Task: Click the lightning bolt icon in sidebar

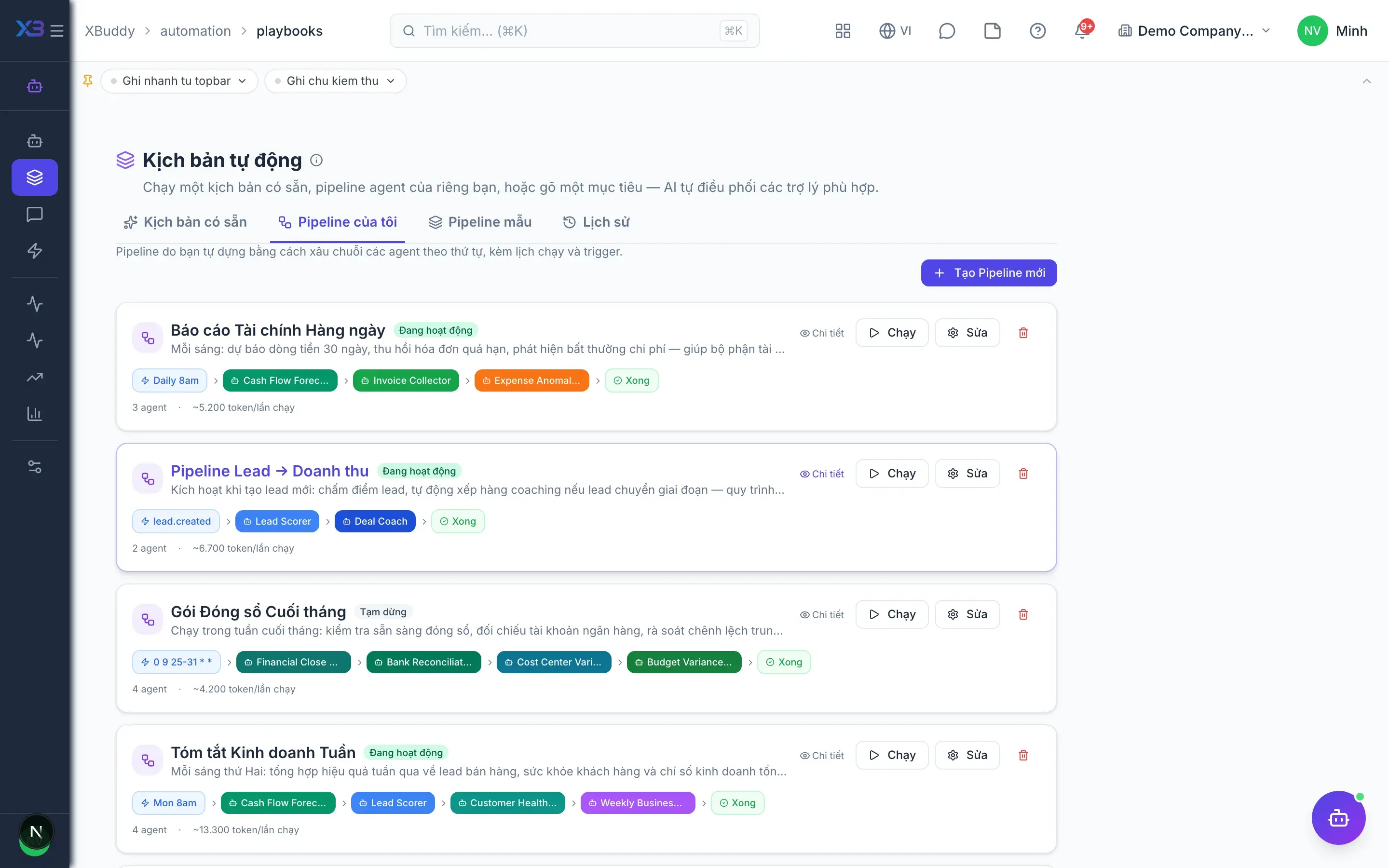Action: click(34, 250)
